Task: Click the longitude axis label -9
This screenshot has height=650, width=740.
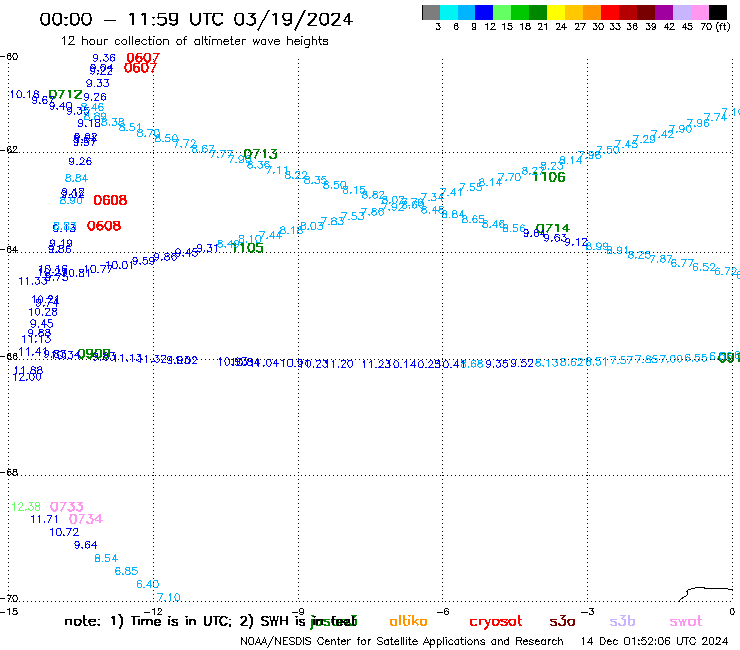Action: tap(298, 612)
